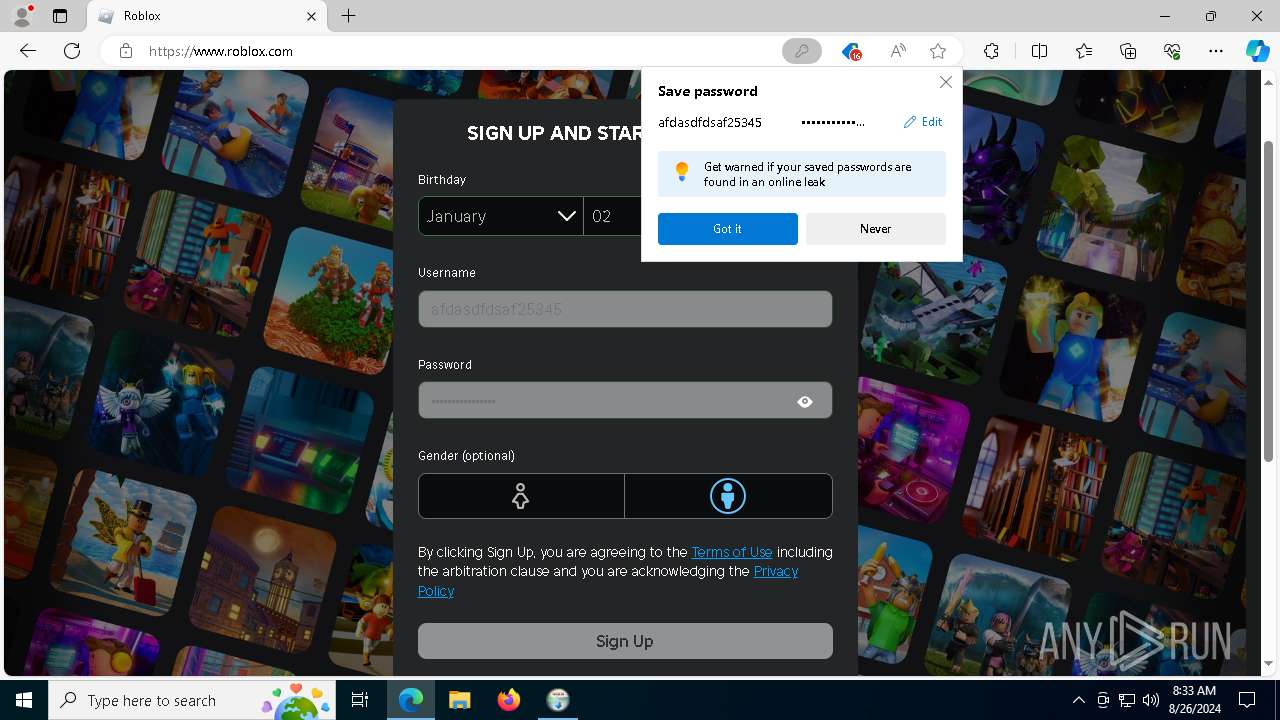This screenshot has height=720, width=1280.
Task: Edit the saved password credentials
Action: pyautogui.click(x=923, y=122)
